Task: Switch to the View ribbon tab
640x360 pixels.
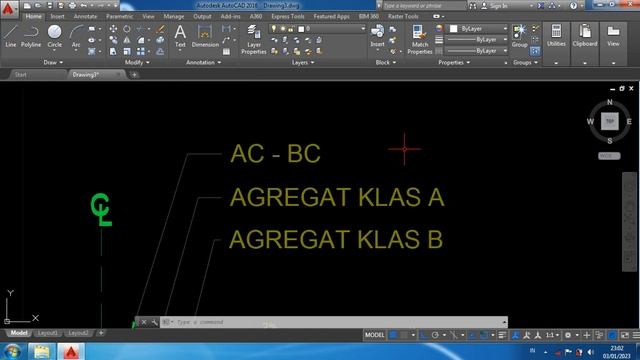Action: (148, 16)
